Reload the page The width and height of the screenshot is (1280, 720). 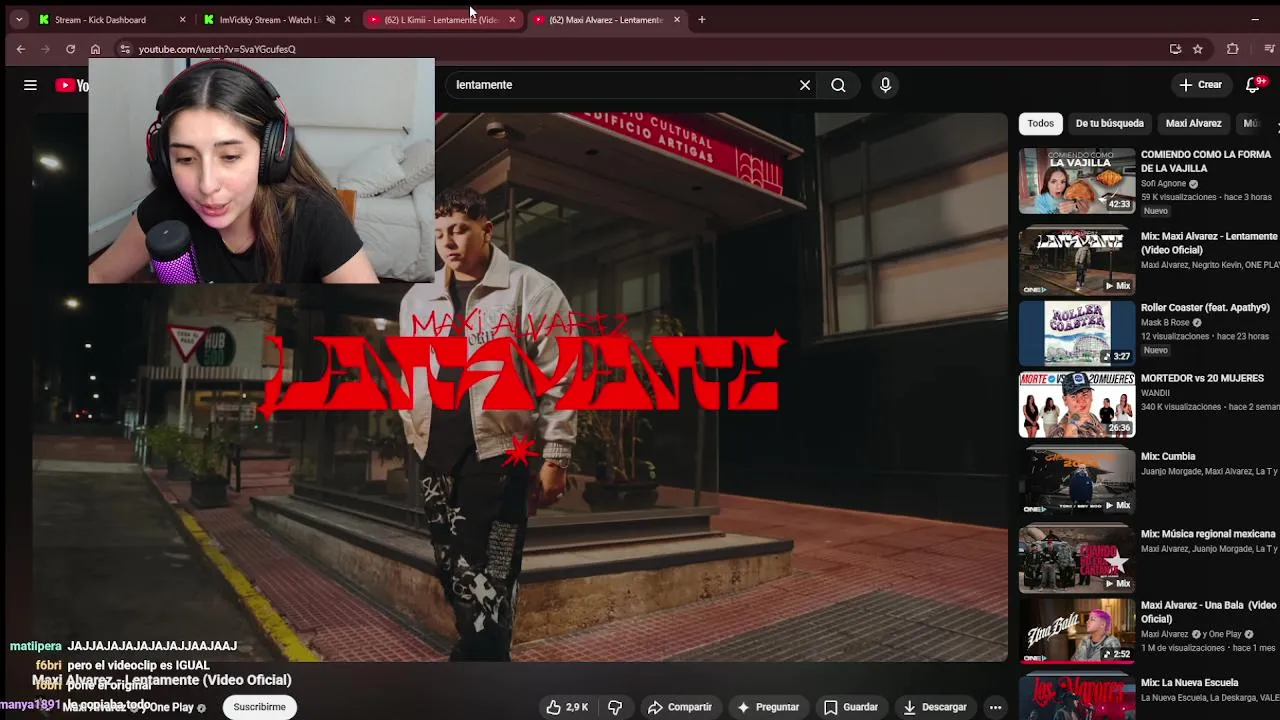coord(70,49)
